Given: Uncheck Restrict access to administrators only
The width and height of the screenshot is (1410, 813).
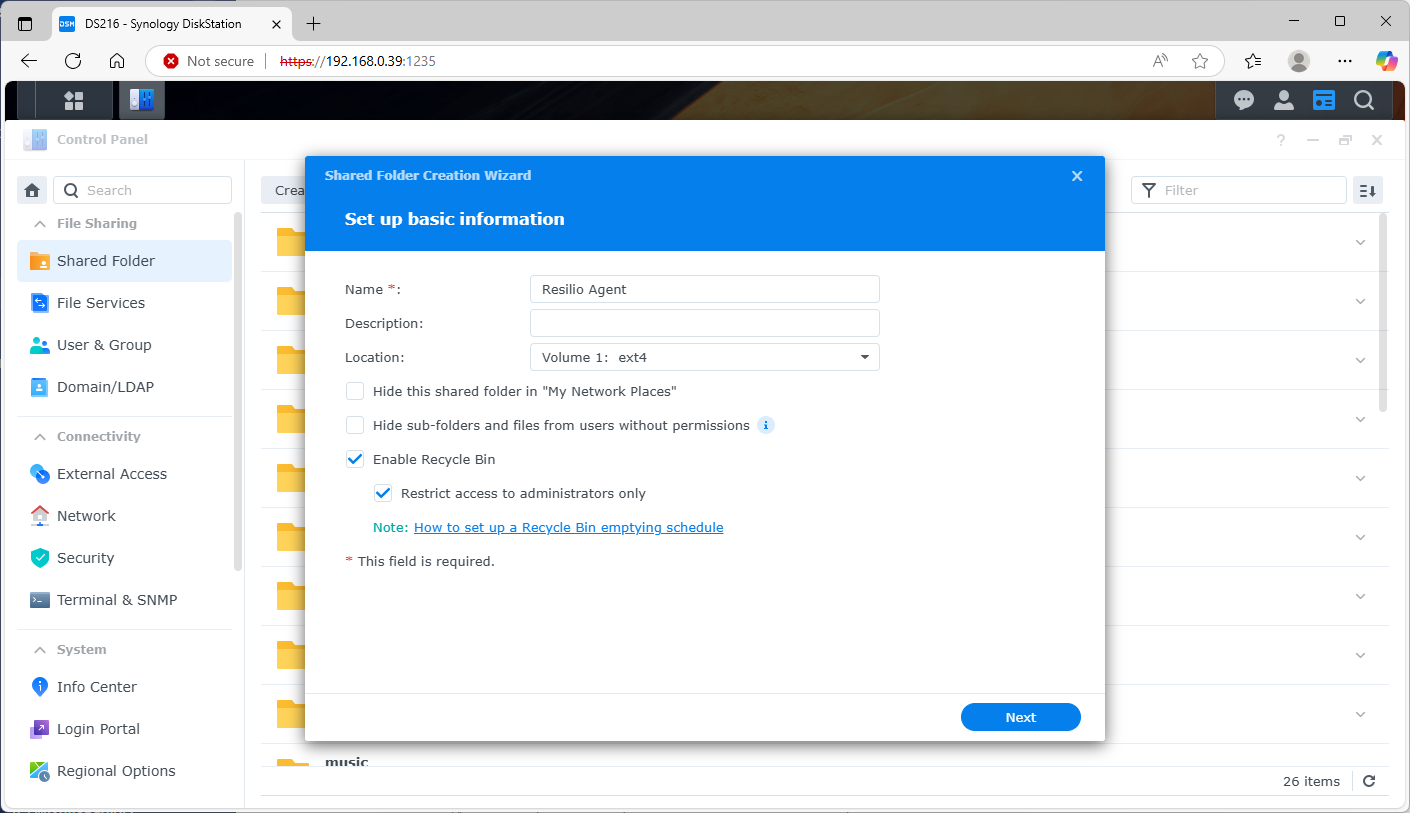Looking at the screenshot, I should coord(383,492).
